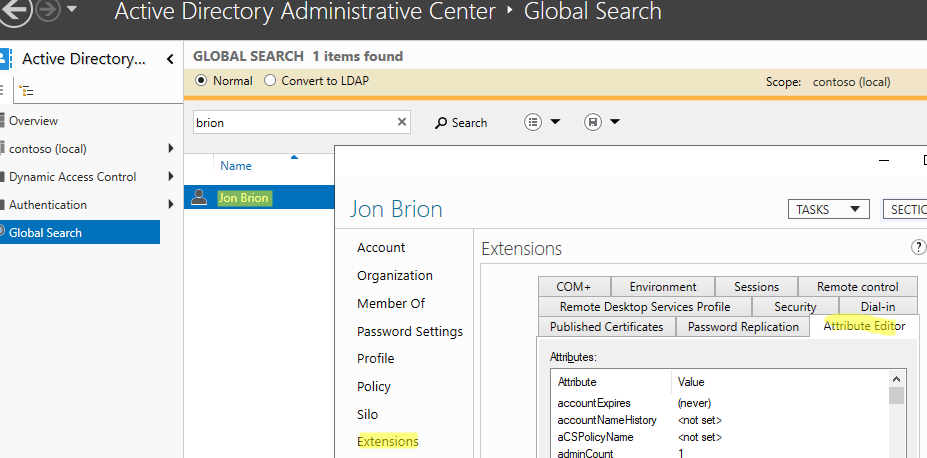Go to the Silo section

point(367,414)
